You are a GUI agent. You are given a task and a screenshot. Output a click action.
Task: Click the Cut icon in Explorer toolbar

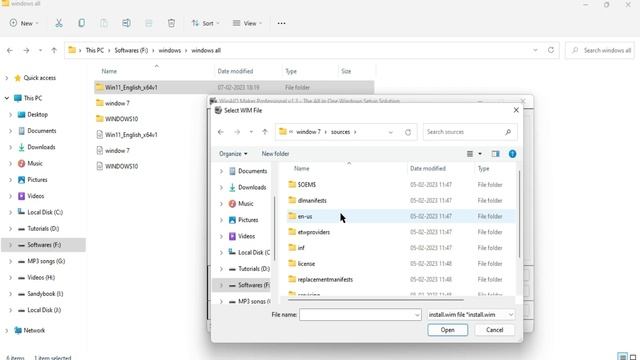point(59,23)
